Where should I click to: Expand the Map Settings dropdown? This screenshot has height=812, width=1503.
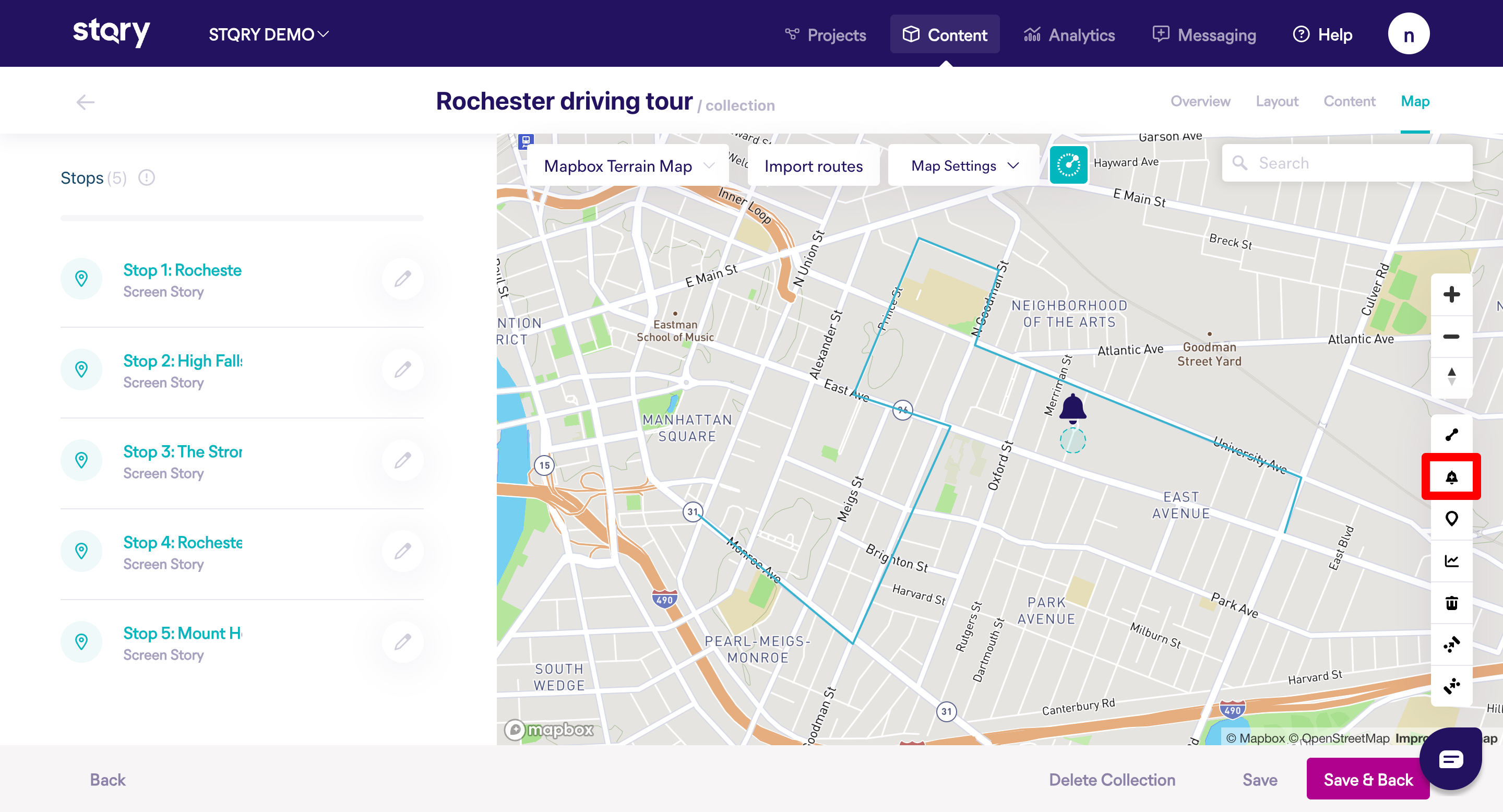(x=964, y=166)
